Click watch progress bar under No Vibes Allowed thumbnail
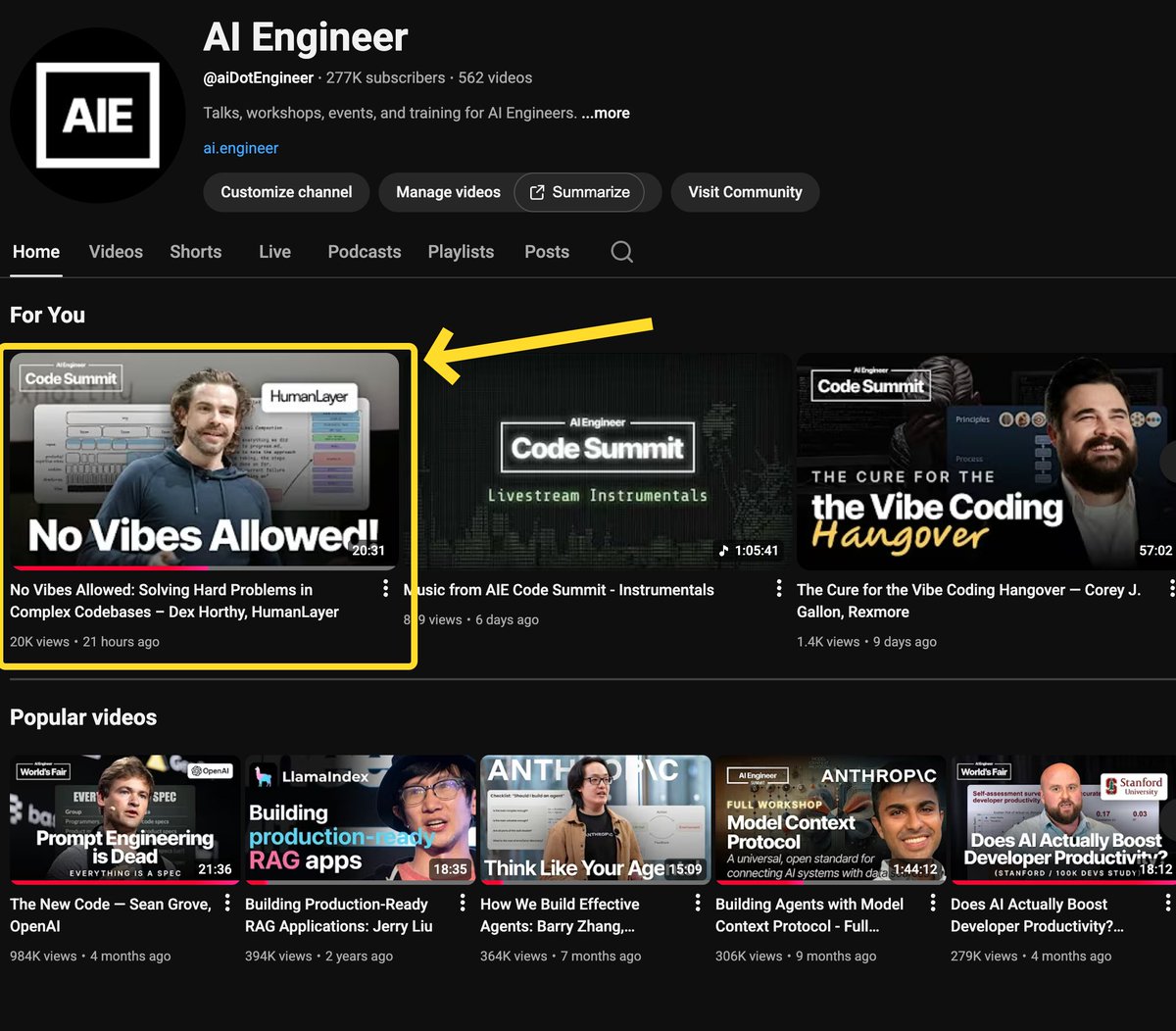 (x=205, y=567)
